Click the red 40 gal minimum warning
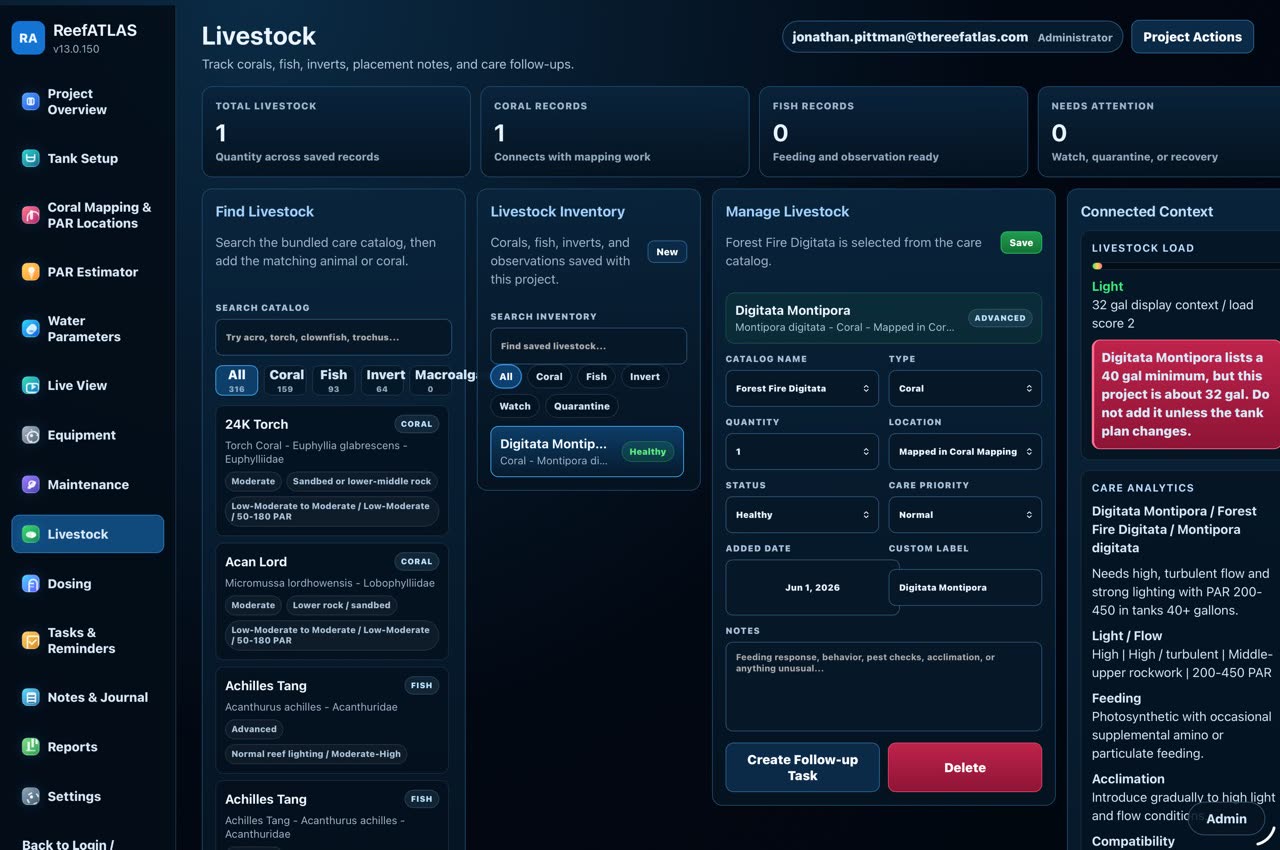This screenshot has height=850, width=1280. click(1186, 394)
